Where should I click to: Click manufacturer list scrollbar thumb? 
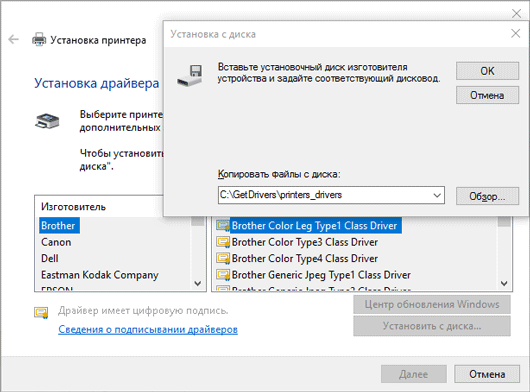(x=197, y=221)
